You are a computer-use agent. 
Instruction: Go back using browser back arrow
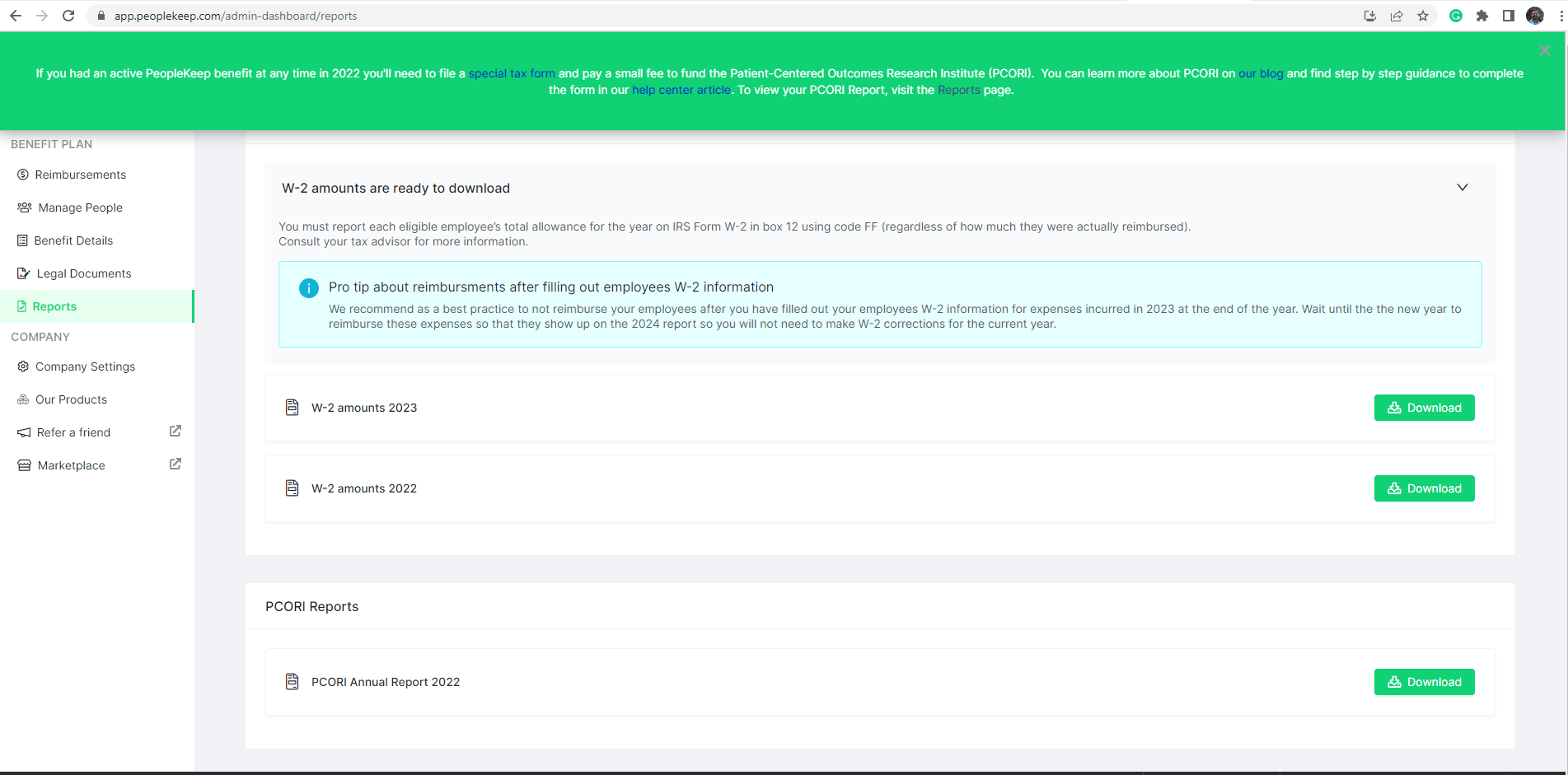tap(16, 16)
